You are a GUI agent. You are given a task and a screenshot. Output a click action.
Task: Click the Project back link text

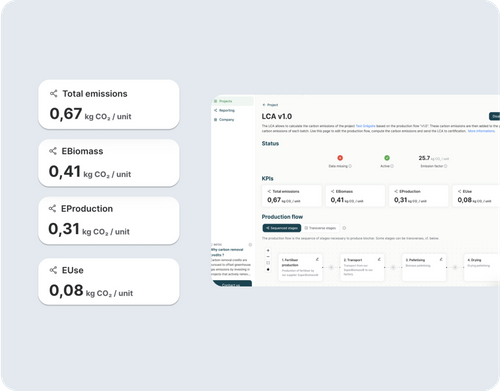[x=272, y=105]
